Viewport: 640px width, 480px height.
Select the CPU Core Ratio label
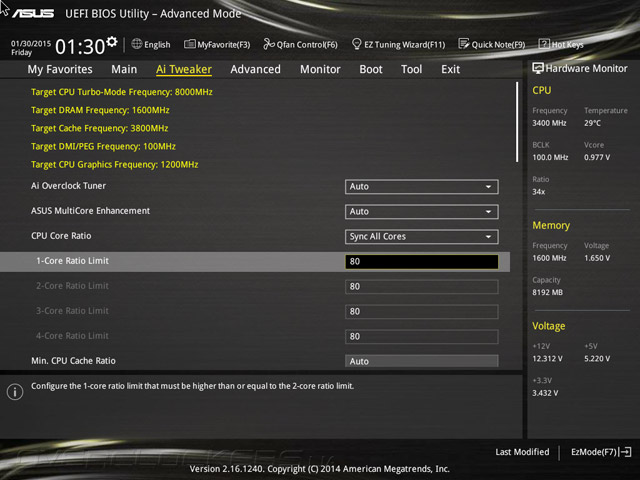(x=61, y=236)
